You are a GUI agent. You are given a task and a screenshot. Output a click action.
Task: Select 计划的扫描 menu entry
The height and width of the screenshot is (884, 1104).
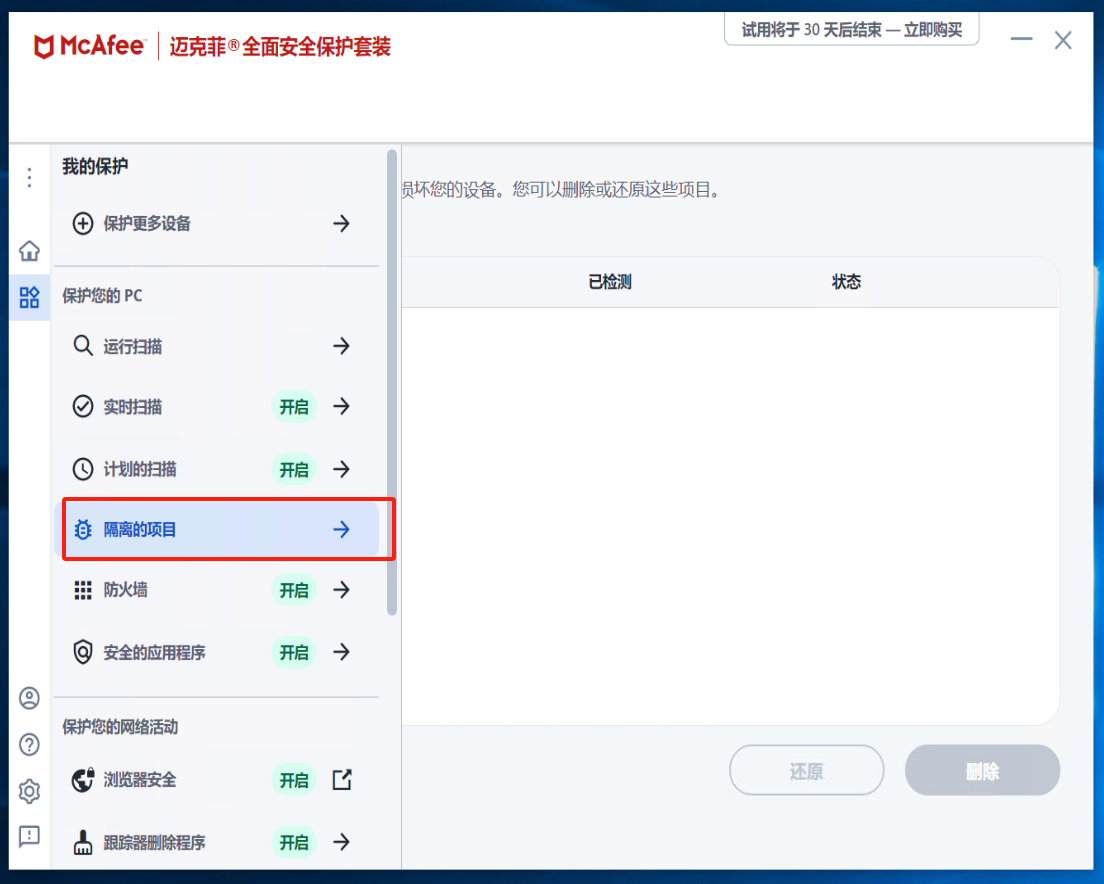(216, 469)
